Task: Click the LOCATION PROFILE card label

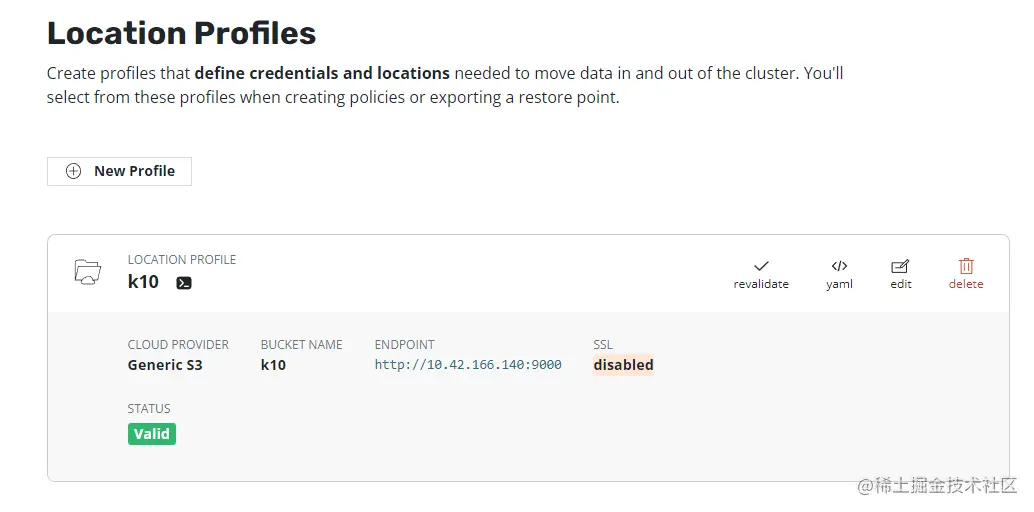Action: [182, 260]
